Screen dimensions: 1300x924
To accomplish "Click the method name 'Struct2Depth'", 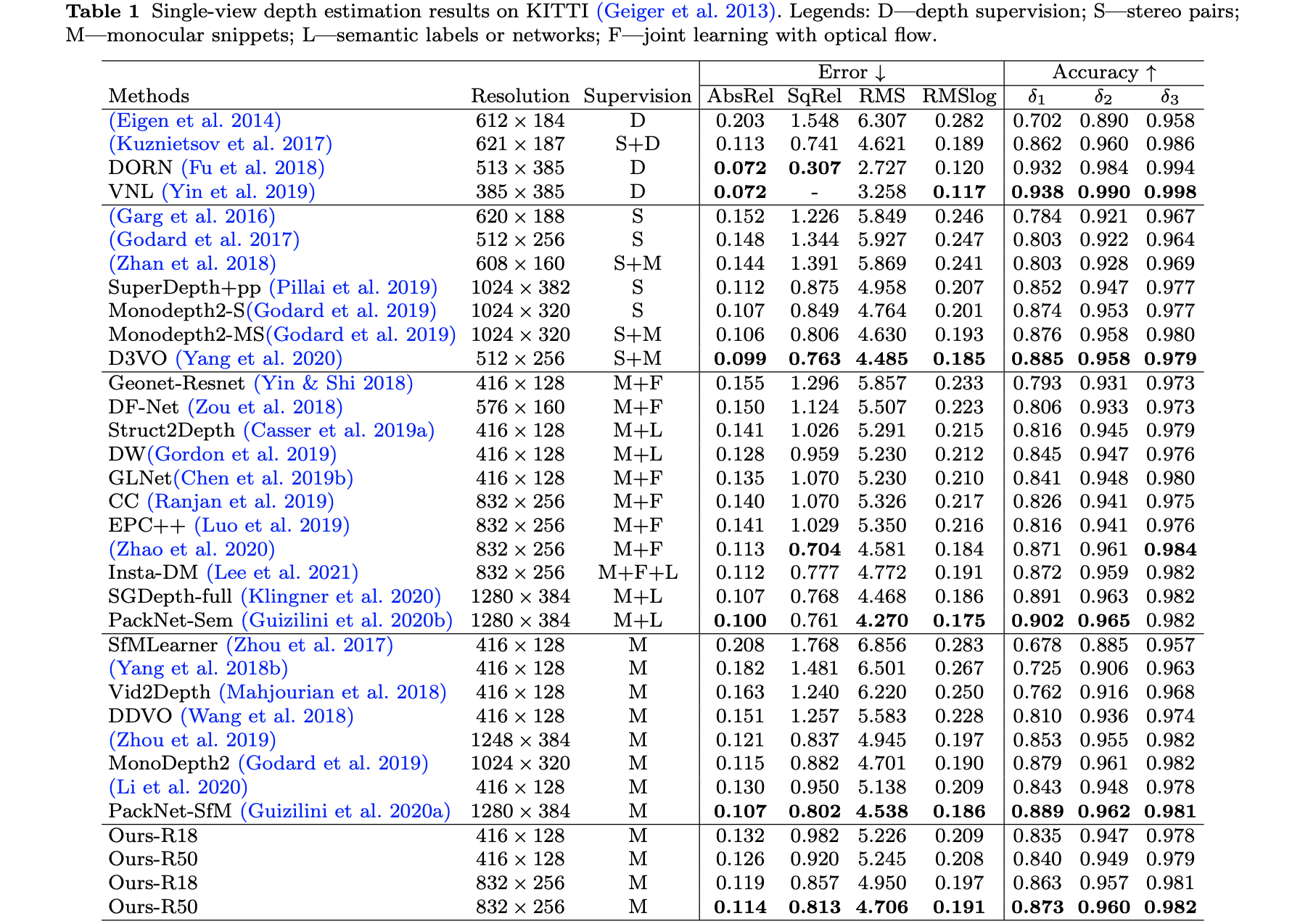I will click(x=172, y=431).
